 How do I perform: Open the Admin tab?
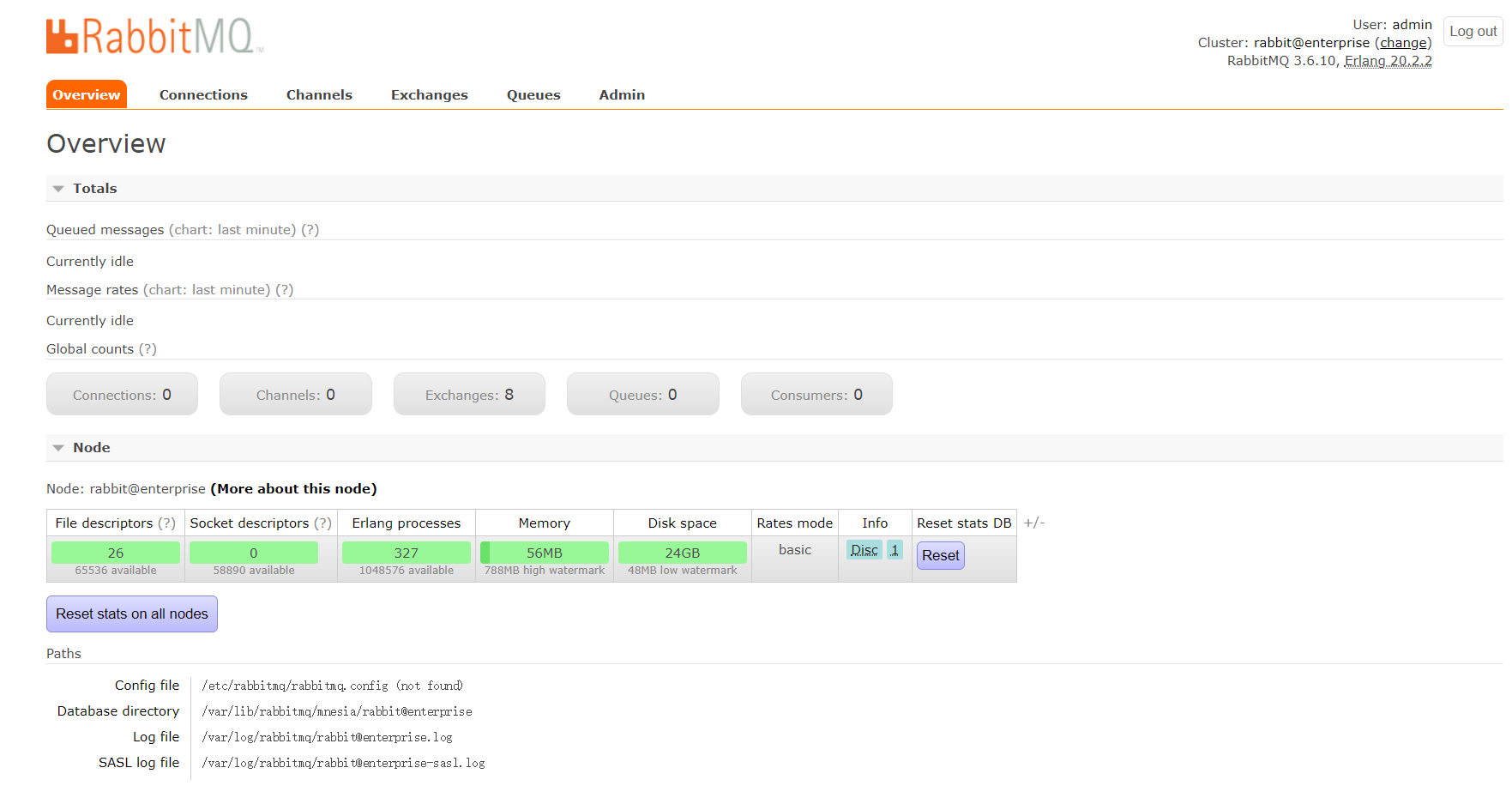[622, 94]
